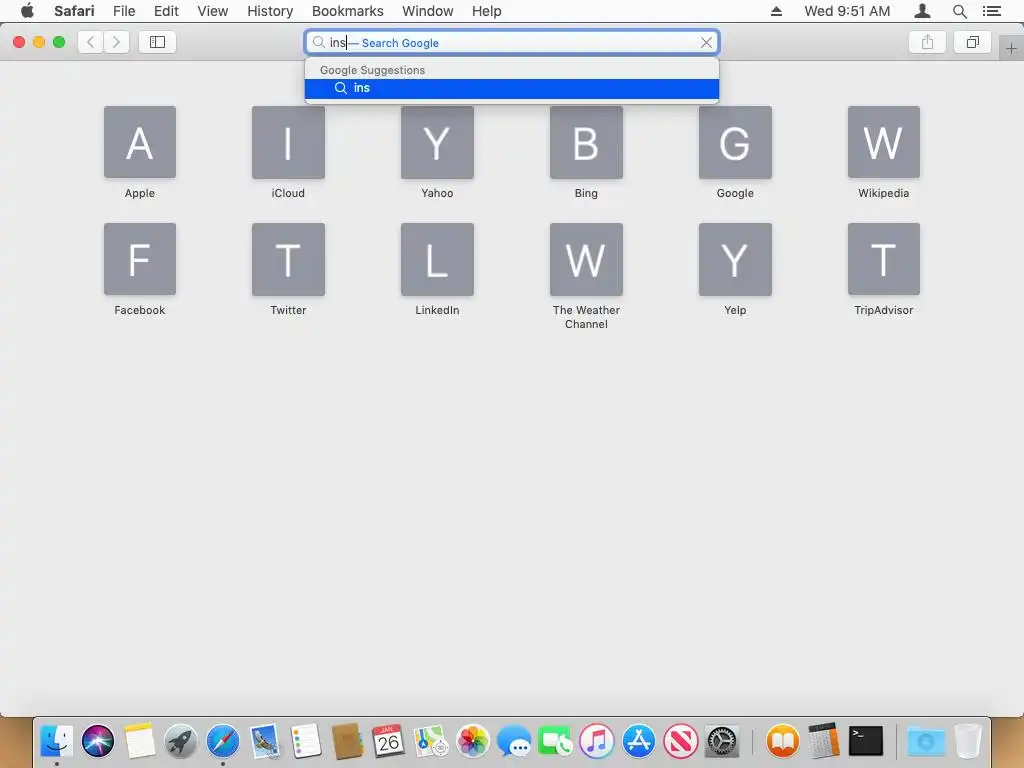This screenshot has height=768, width=1024.
Task: Open Notes from the Dock
Action: click(x=139, y=741)
